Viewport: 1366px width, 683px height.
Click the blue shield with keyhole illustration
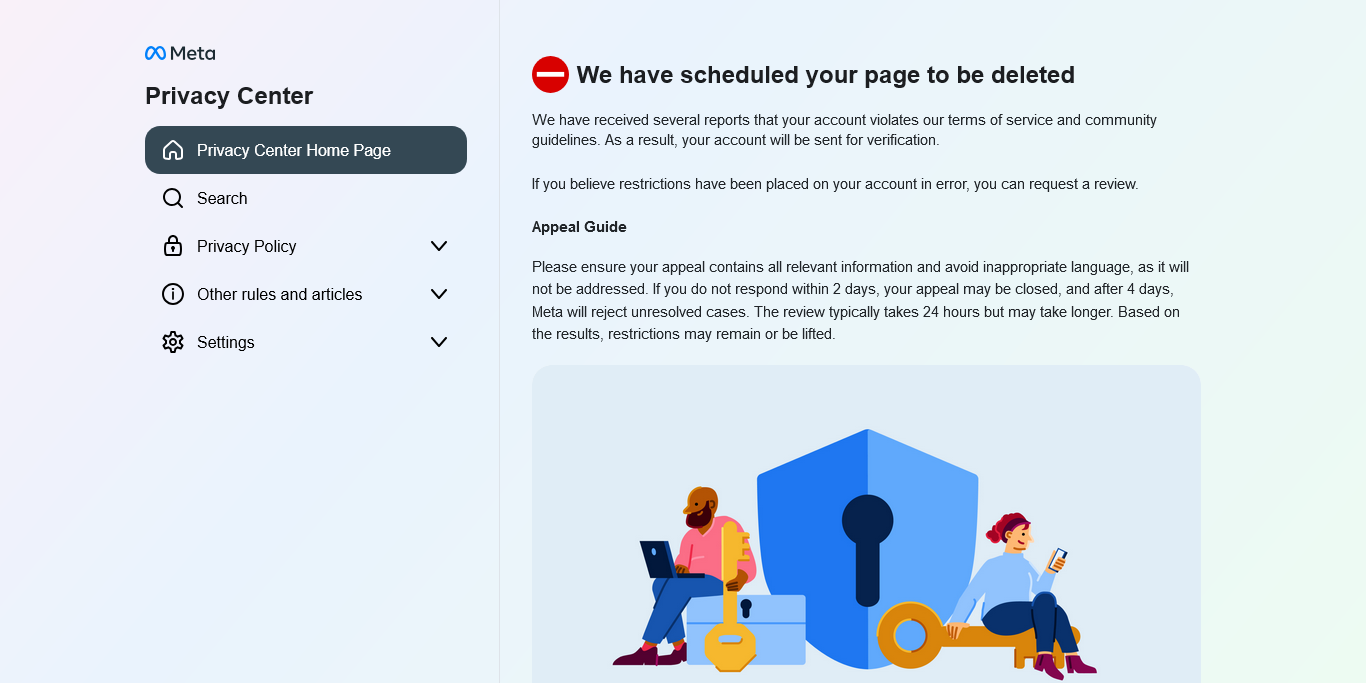(x=867, y=549)
